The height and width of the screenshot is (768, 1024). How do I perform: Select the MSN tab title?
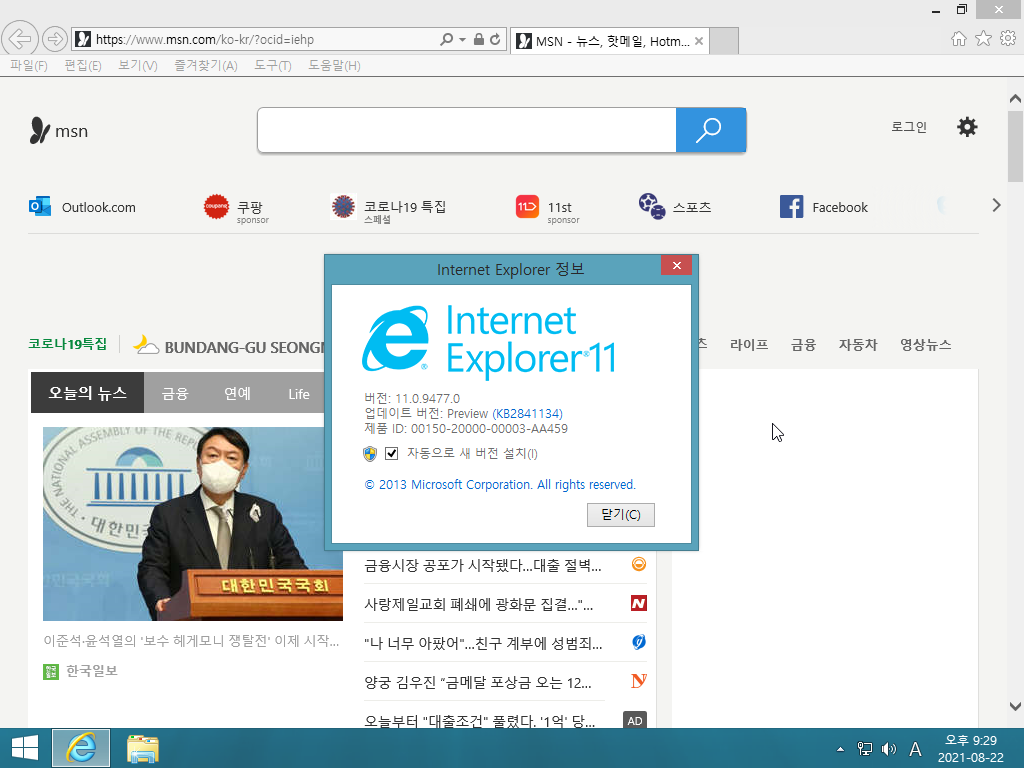tap(612, 41)
